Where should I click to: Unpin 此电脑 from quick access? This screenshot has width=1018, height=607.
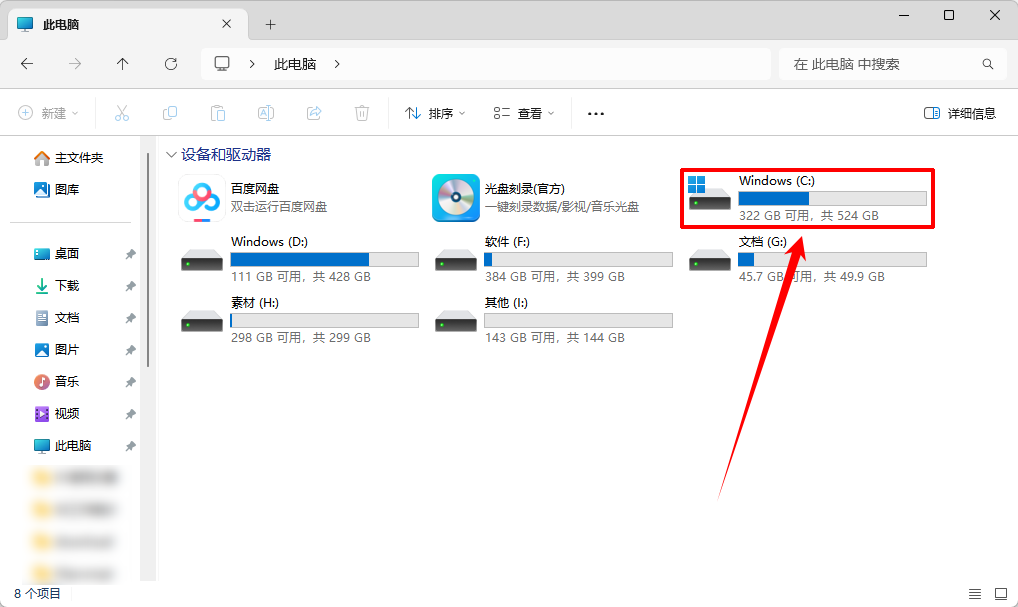point(130,445)
